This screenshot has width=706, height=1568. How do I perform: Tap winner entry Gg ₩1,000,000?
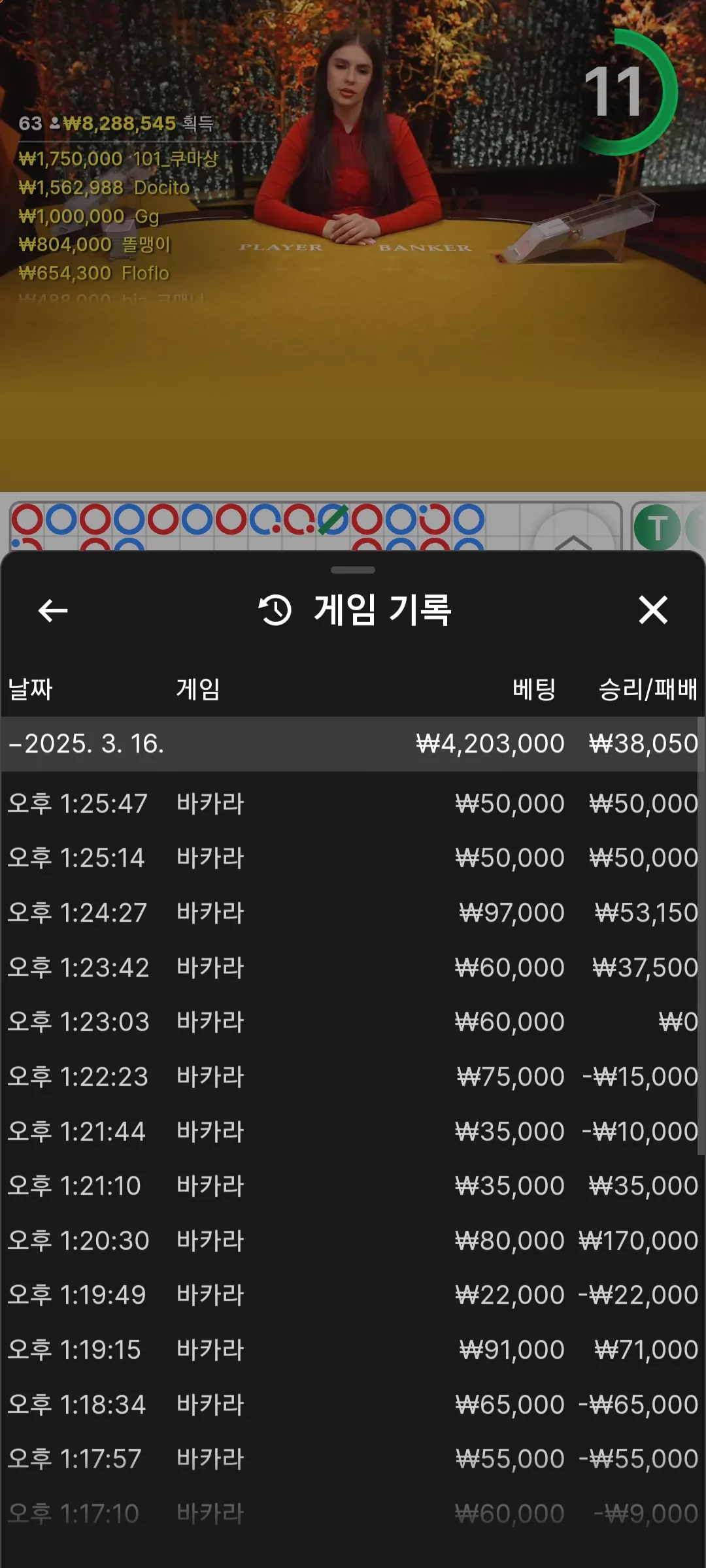pyautogui.click(x=89, y=216)
